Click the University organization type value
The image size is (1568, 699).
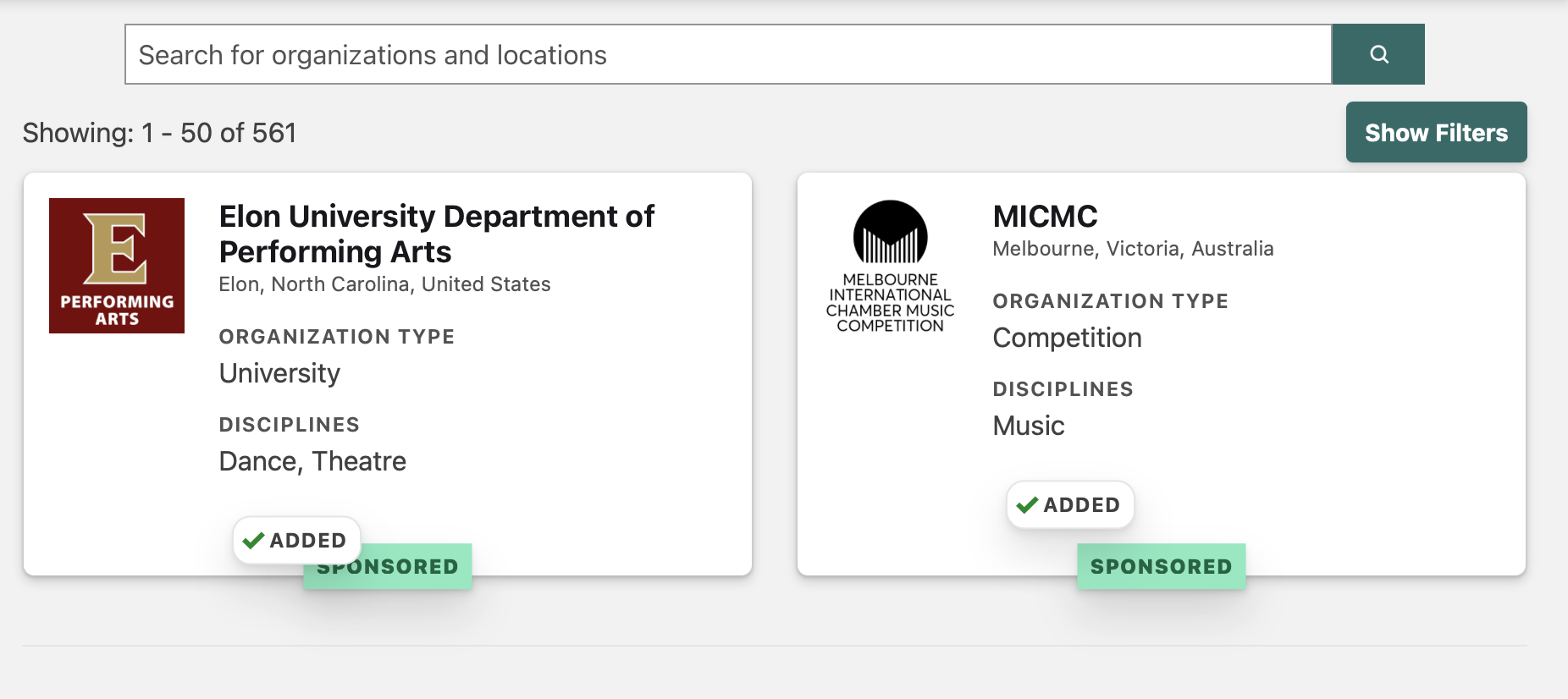point(279,373)
